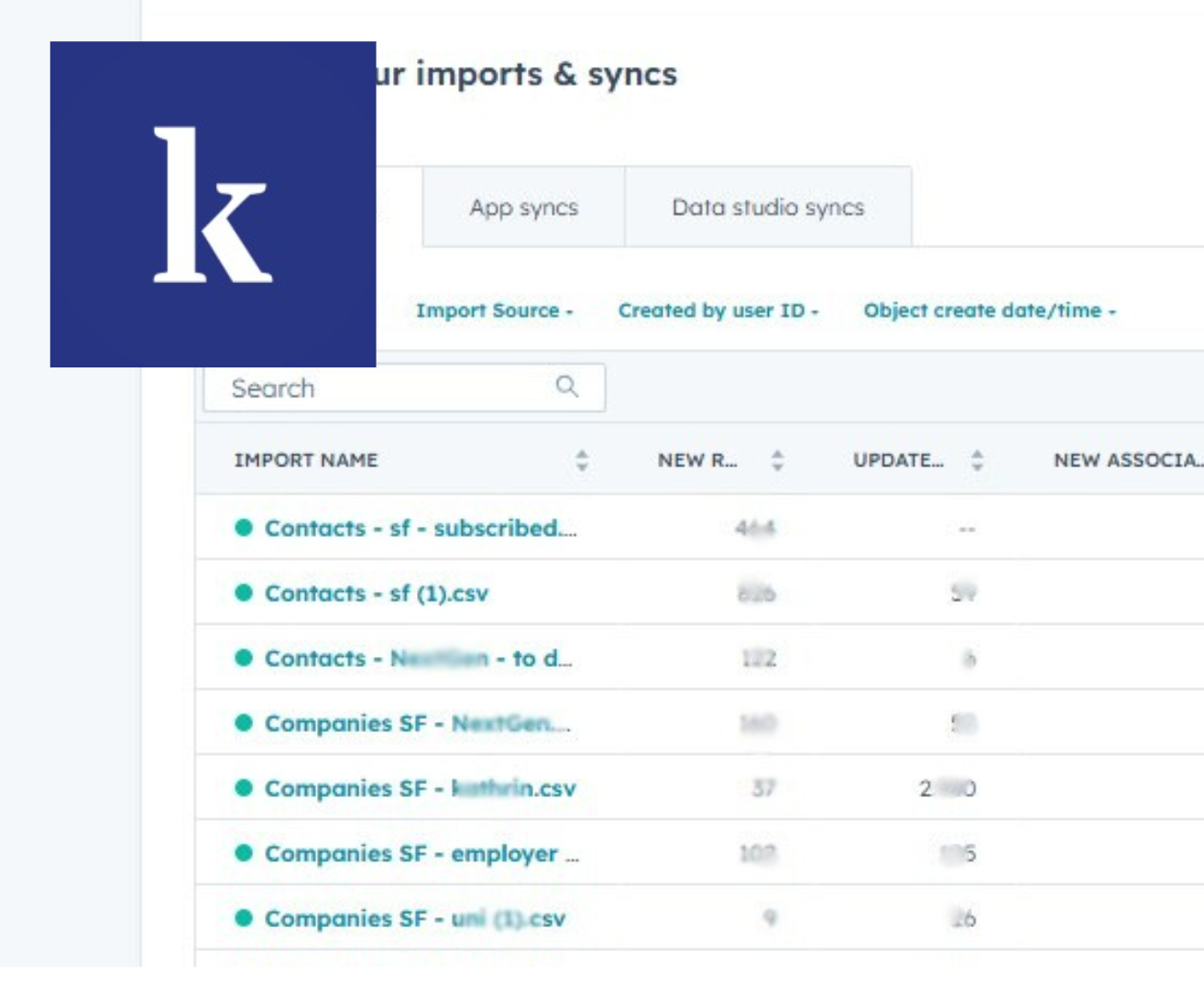Open the Contacts import ending in 'to d...'
This screenshot has height=984, width=1204.
point(418,658)
